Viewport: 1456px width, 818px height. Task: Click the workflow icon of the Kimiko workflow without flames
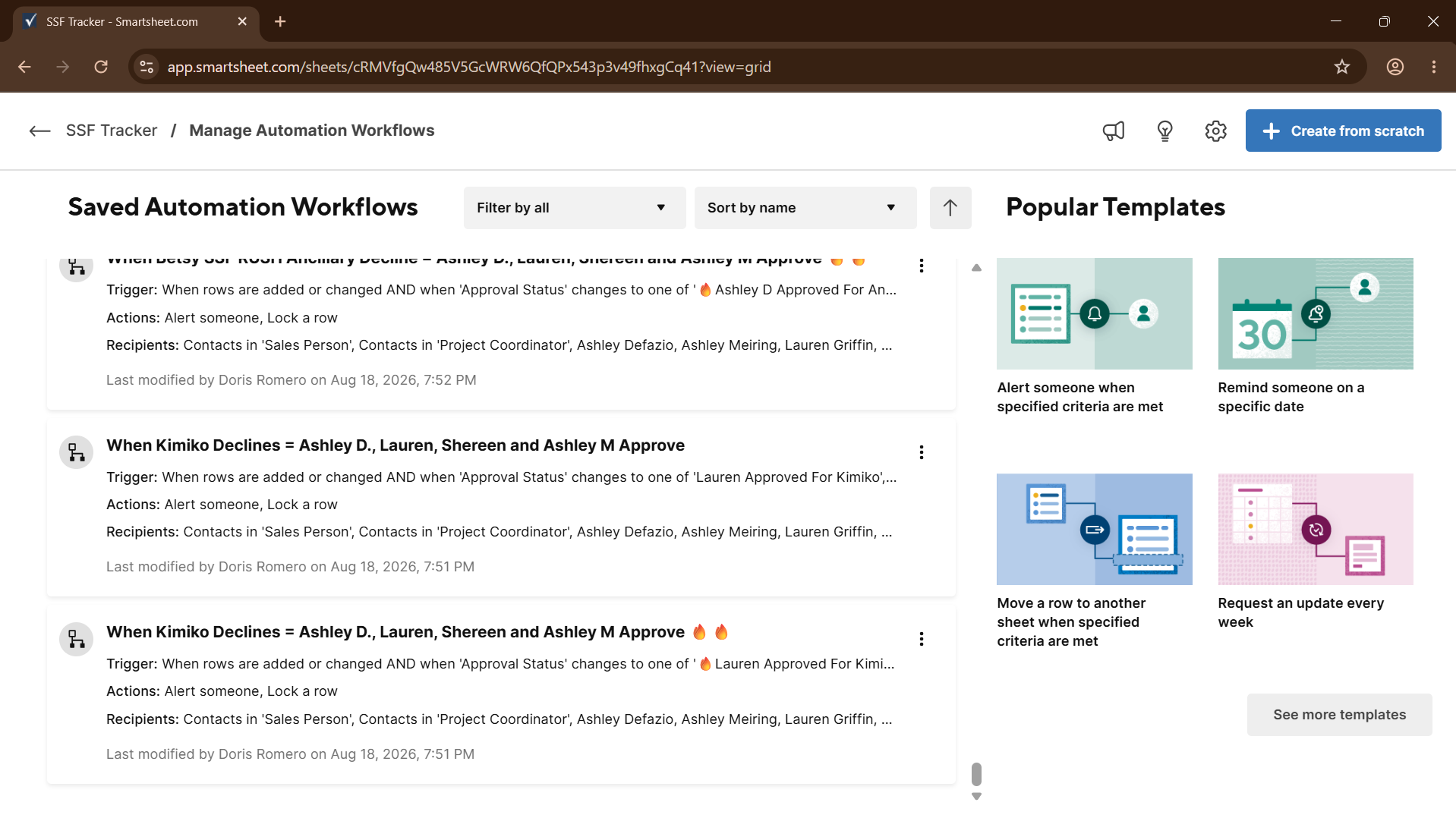pyautogui.click(x=76, y=452)
